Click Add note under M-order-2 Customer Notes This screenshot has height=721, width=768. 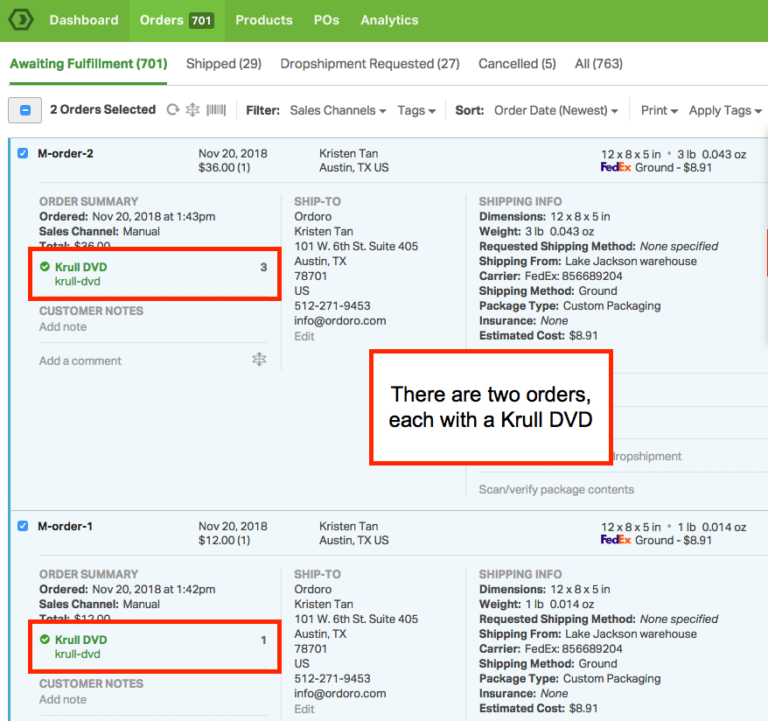pos(63,327)
